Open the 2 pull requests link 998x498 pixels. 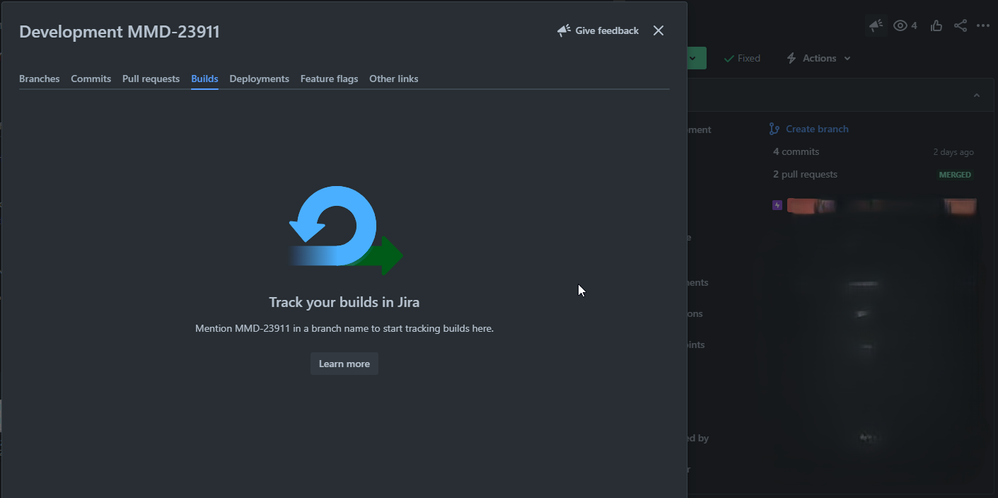805,174
